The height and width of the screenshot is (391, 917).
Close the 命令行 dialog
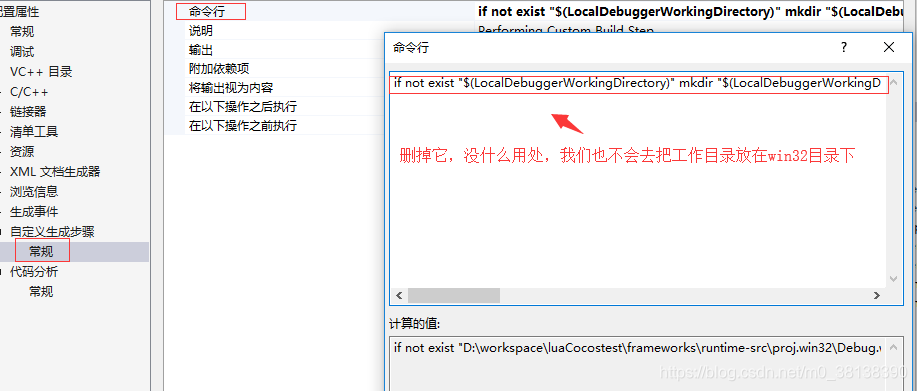pyautogui.click(x=888, y=47)
